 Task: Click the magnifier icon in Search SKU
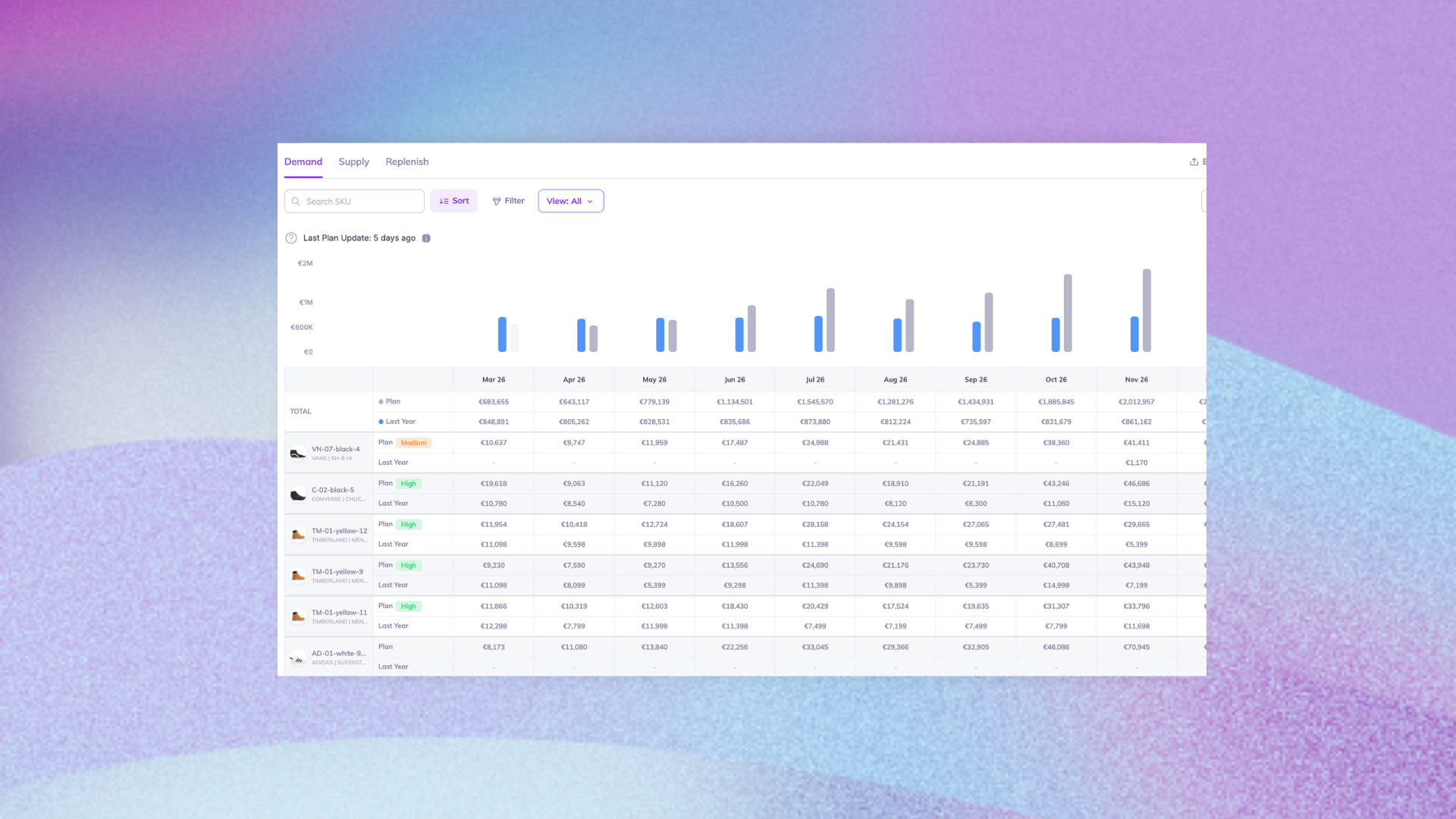tap(296, 202)
